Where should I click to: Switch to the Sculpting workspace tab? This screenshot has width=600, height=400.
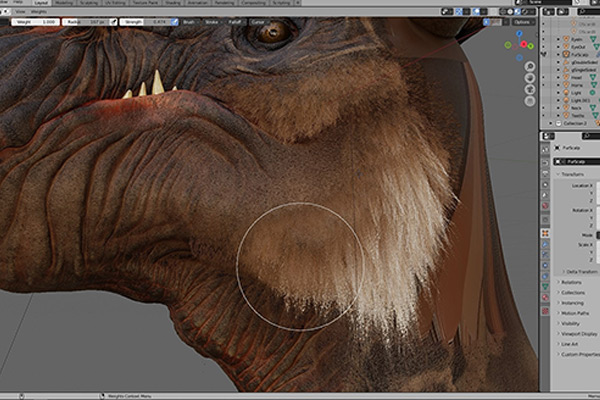tap(89, 3)
